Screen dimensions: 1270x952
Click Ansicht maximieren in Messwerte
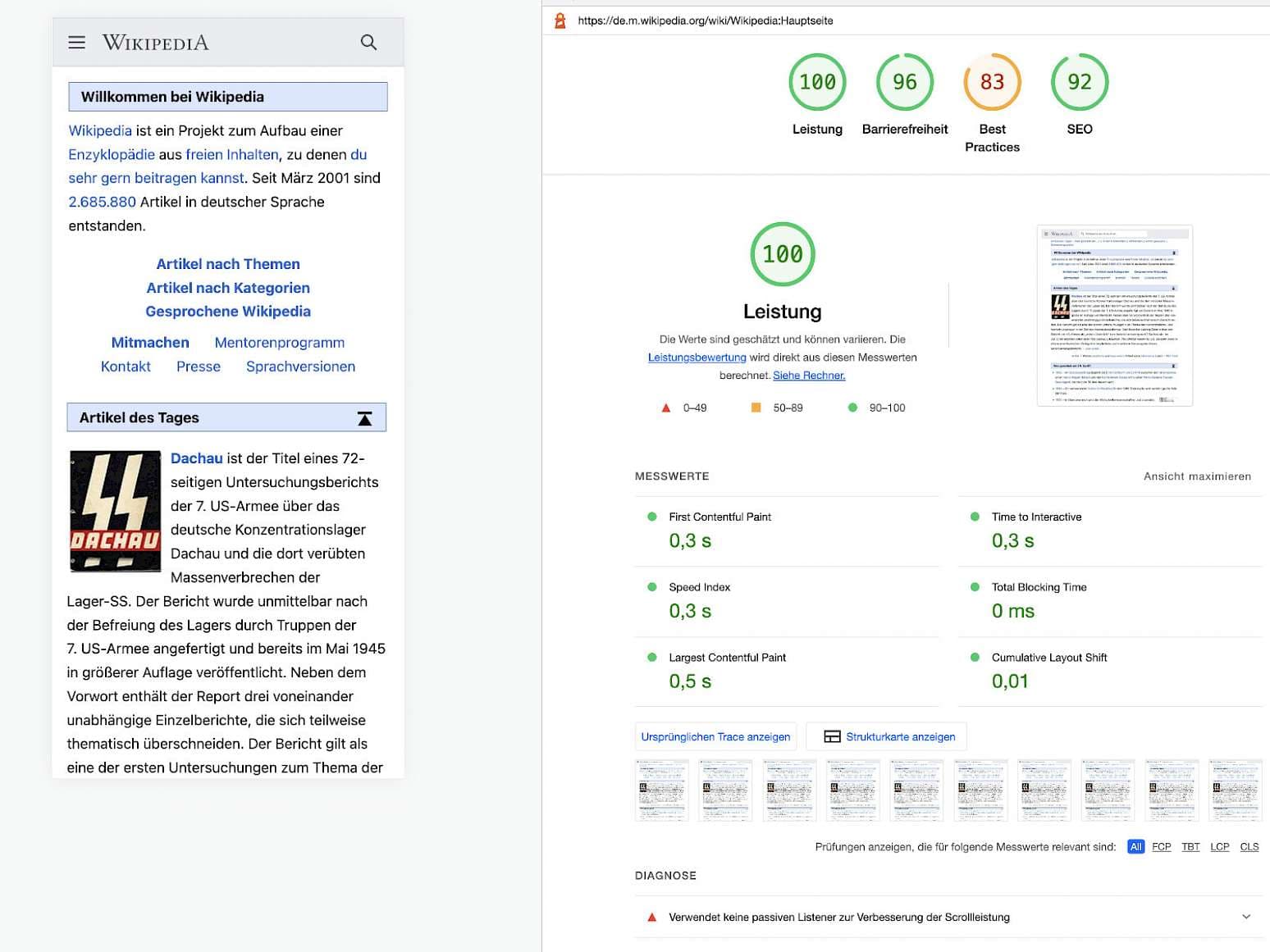pyautogui.click(x=1197, y=476)
